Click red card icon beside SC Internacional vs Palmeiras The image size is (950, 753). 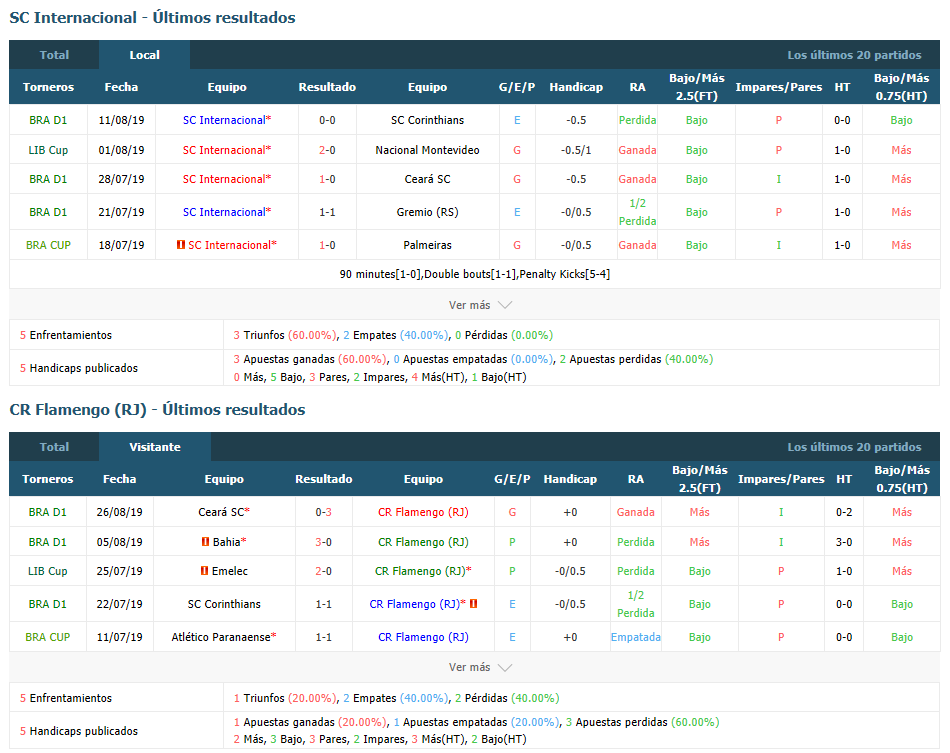click(x=181, y=245)
